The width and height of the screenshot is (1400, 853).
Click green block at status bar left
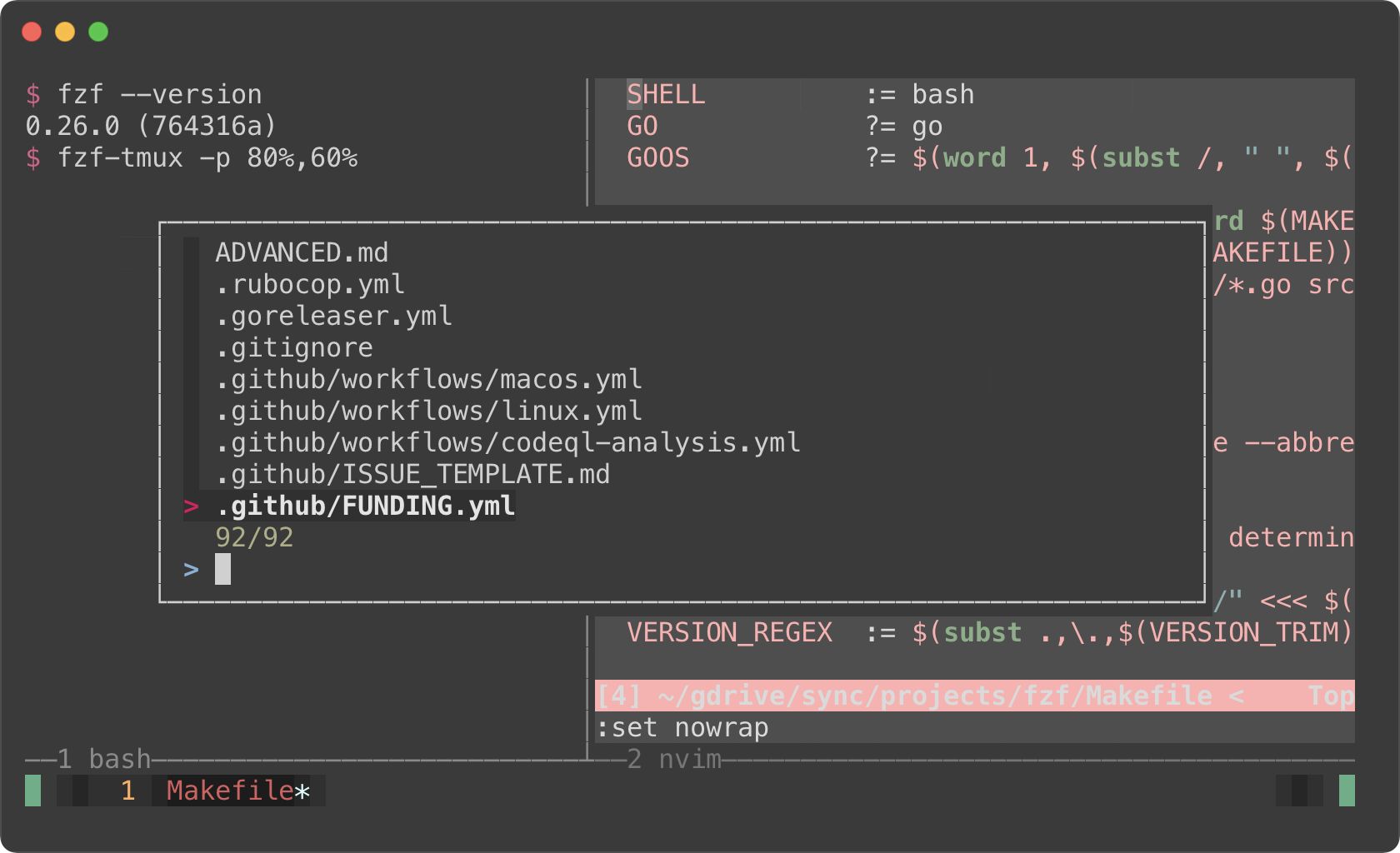(x=32, y=791)
